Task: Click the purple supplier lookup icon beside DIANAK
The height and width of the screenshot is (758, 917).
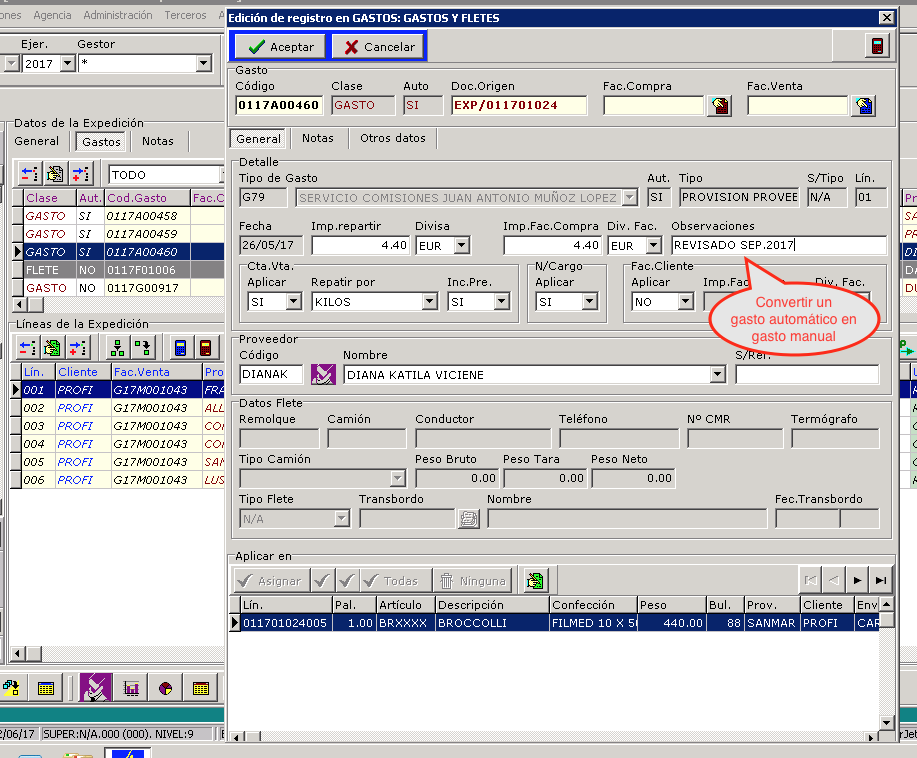Action: [x=323, y=374]
